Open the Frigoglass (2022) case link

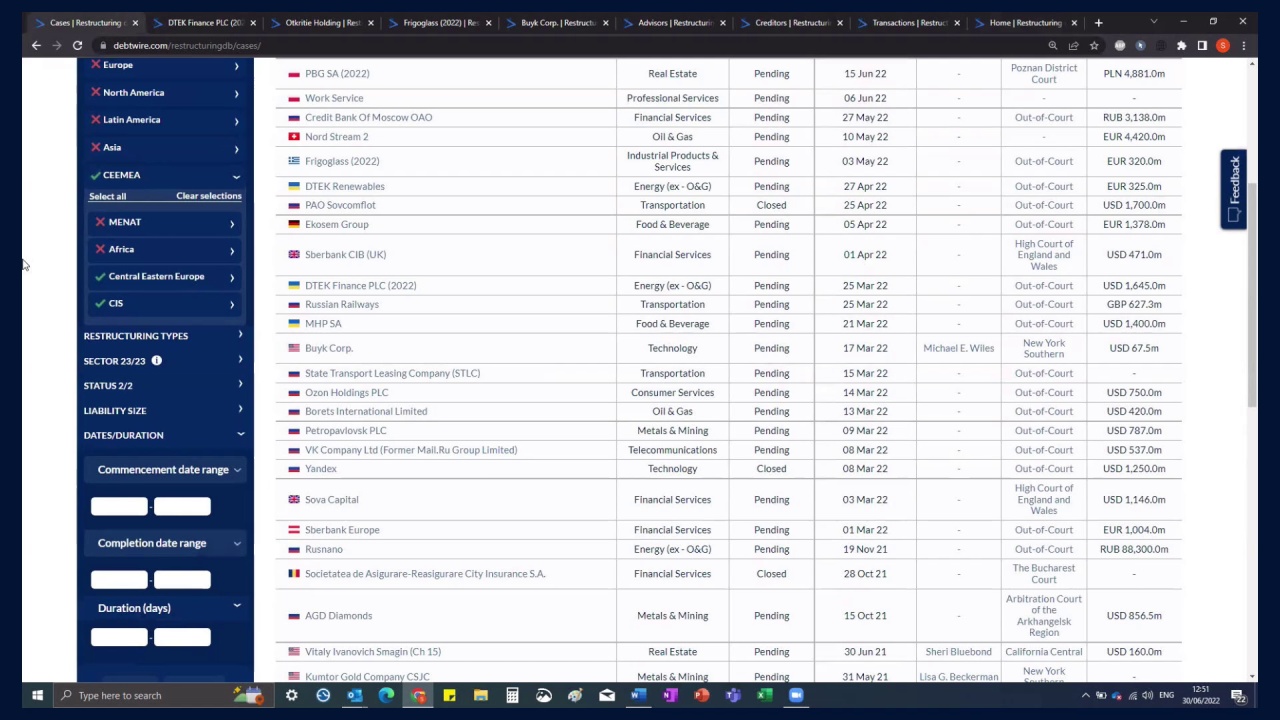[342, 161]
